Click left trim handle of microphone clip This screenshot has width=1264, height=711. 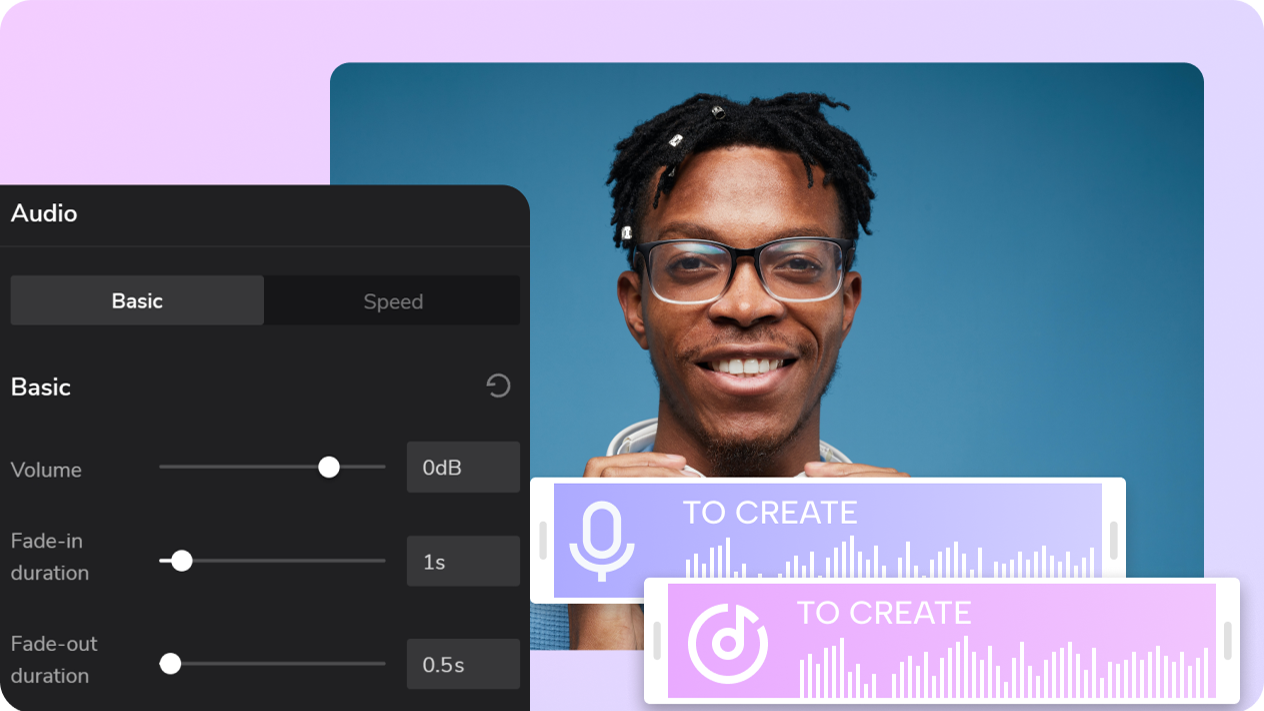pyautogui.click(x=543, y=540)
